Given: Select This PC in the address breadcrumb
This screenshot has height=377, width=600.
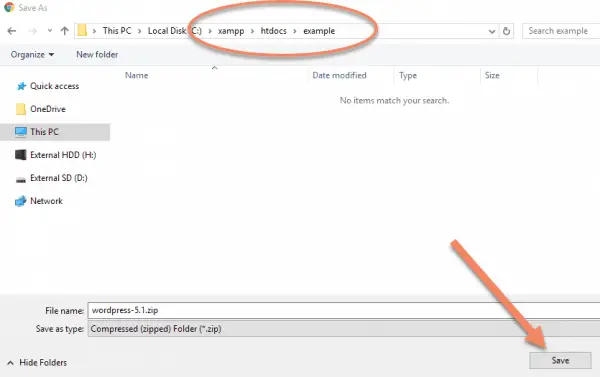Looking at the screenshot, I should tap(117, 31).
